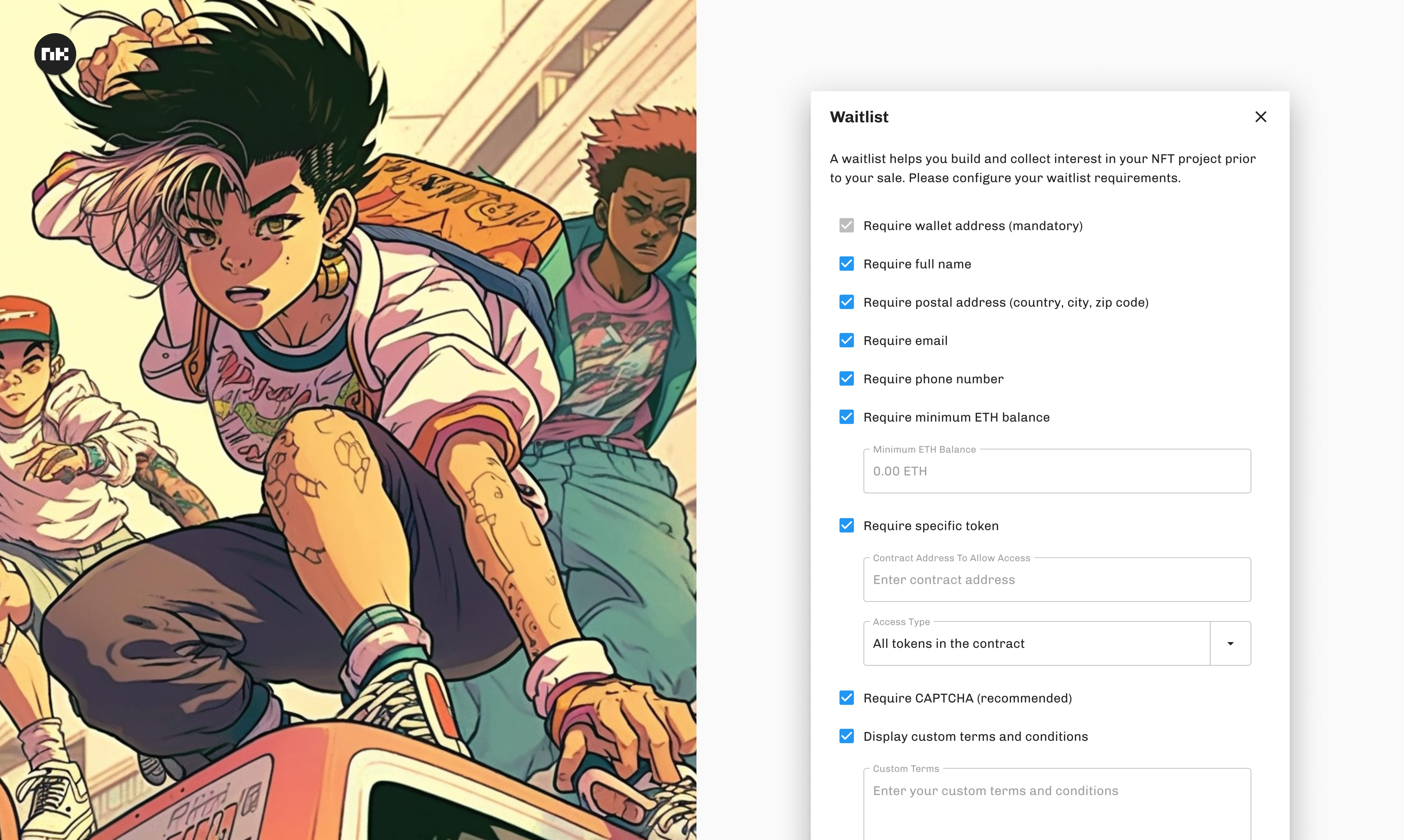
Task: Disable the Require email checkbox
Action: point(846,340)
